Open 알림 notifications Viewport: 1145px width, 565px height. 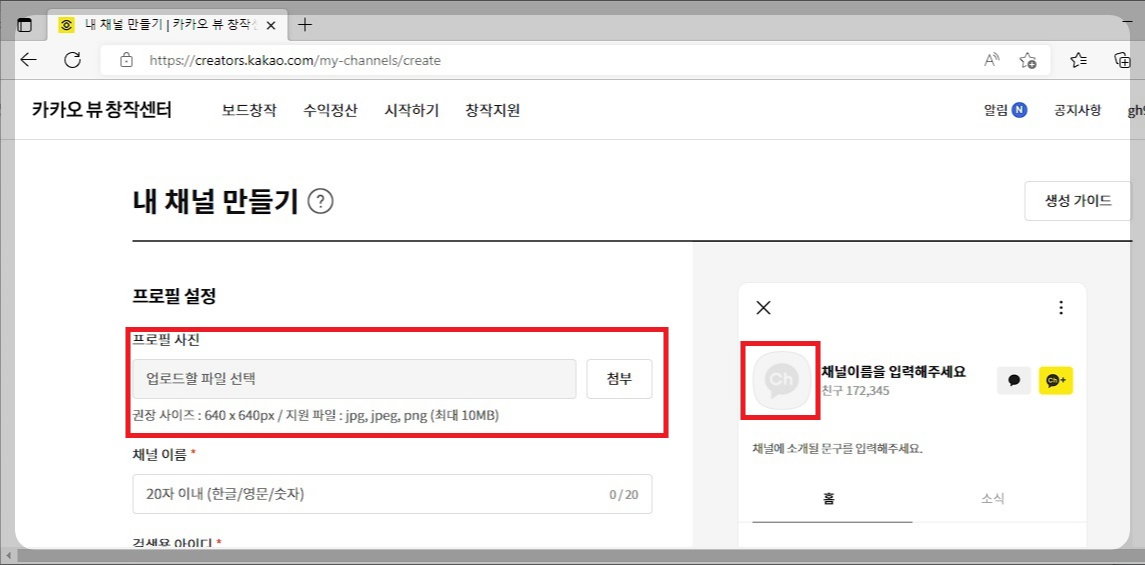coord(995,110)
